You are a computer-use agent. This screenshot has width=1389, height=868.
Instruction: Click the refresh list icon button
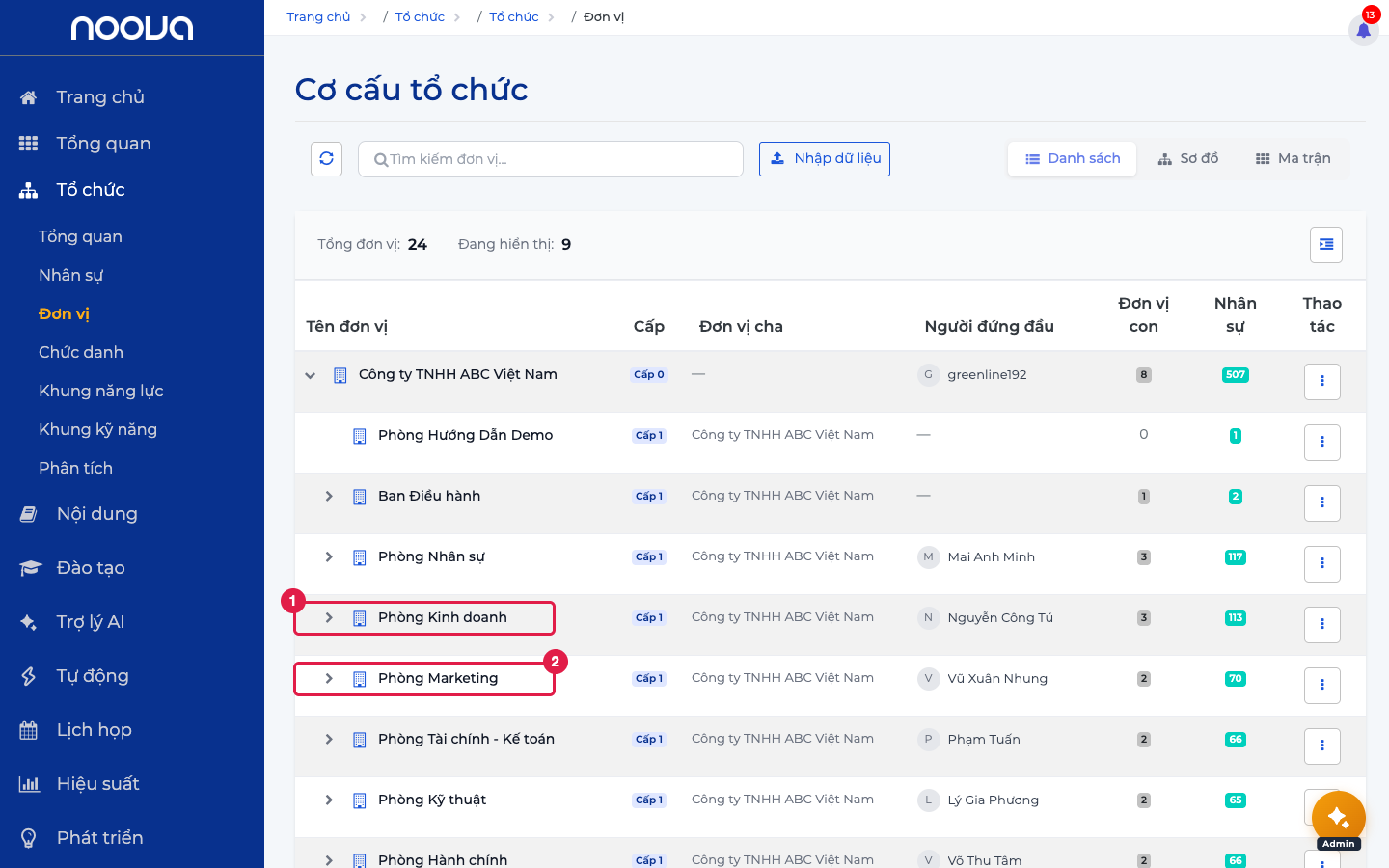[327, 159]
